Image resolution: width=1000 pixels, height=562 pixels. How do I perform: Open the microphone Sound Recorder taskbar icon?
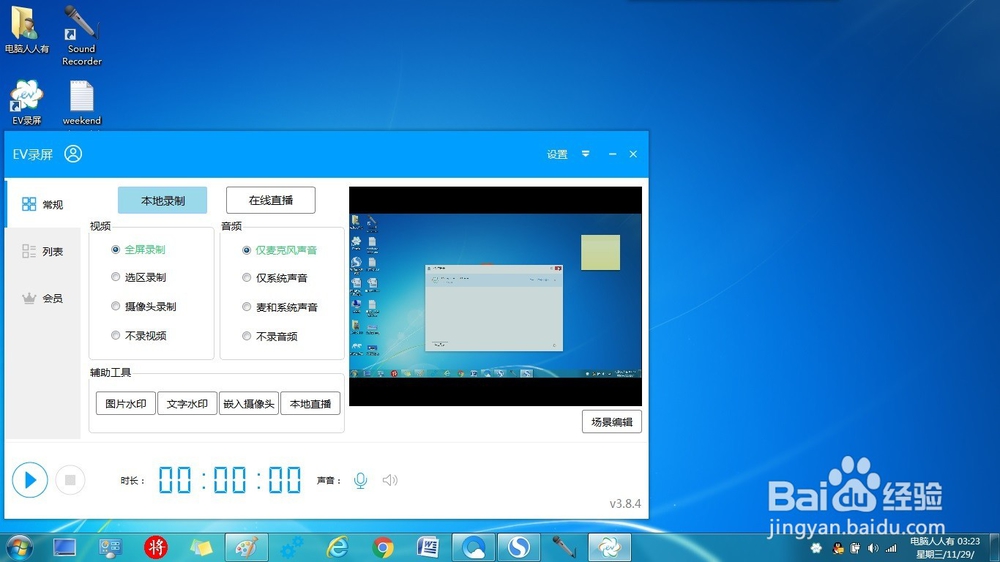(564, 547)
